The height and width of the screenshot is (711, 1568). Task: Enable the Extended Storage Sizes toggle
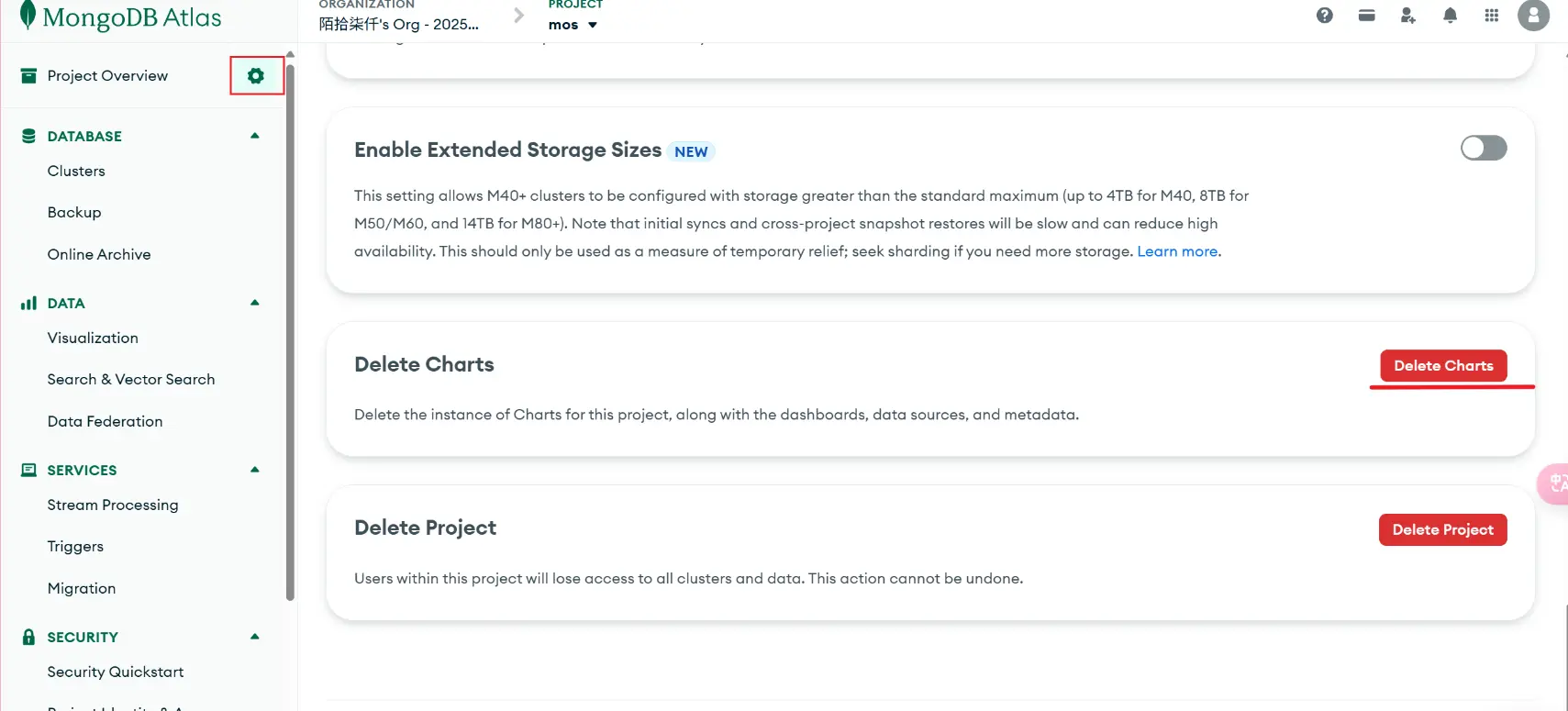pos(1483,148)
